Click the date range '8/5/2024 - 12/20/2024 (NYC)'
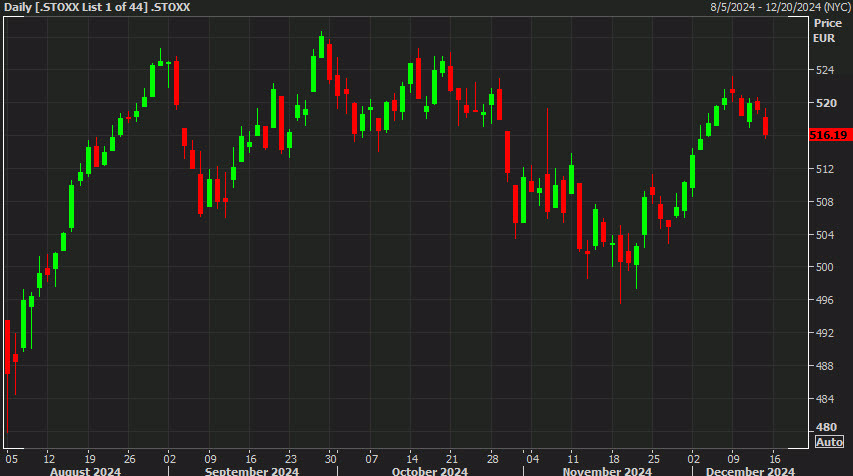 tap(780, 7)
